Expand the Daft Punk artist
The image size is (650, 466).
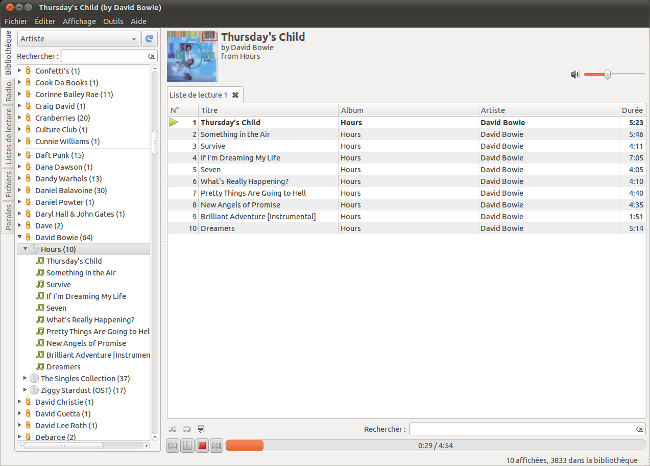(19, 155)
